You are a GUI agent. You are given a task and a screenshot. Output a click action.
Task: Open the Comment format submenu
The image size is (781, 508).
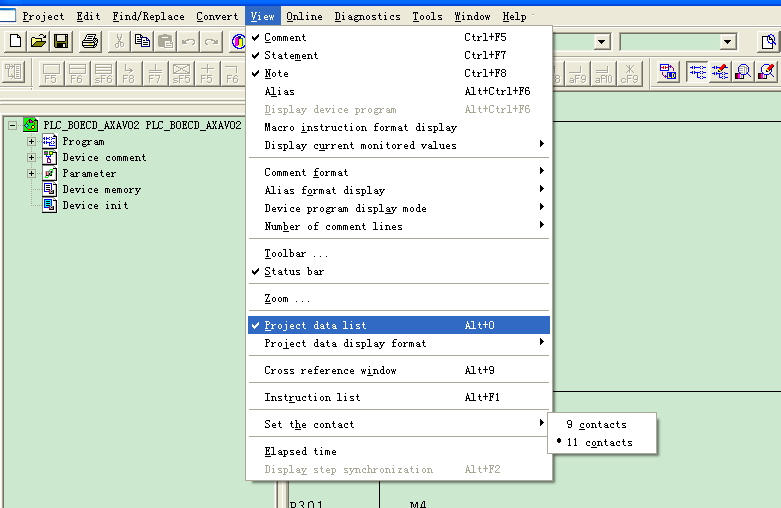click(305, 173)
